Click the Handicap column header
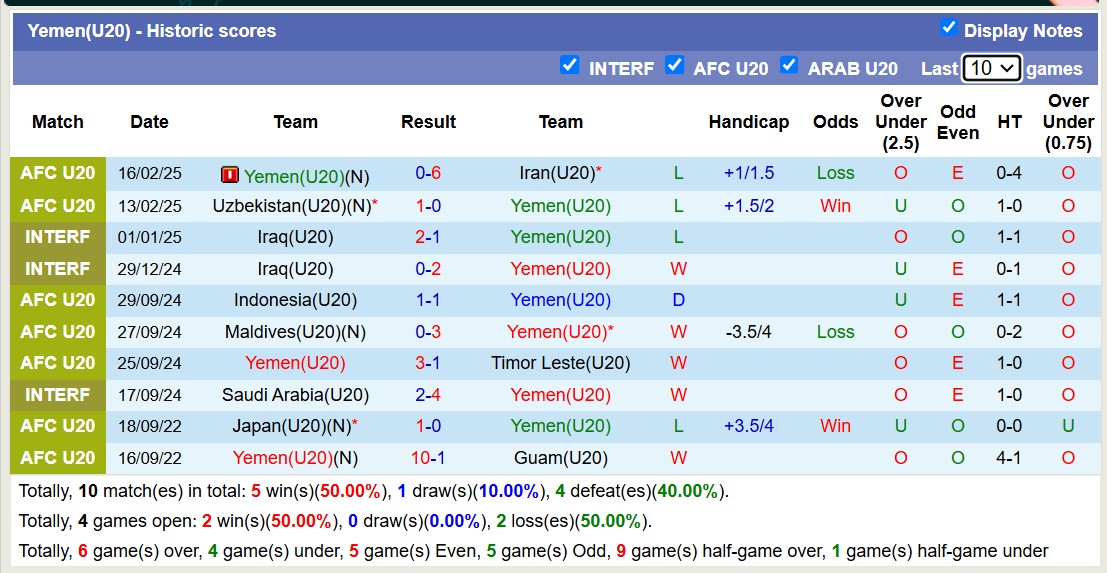 point(748,122)
